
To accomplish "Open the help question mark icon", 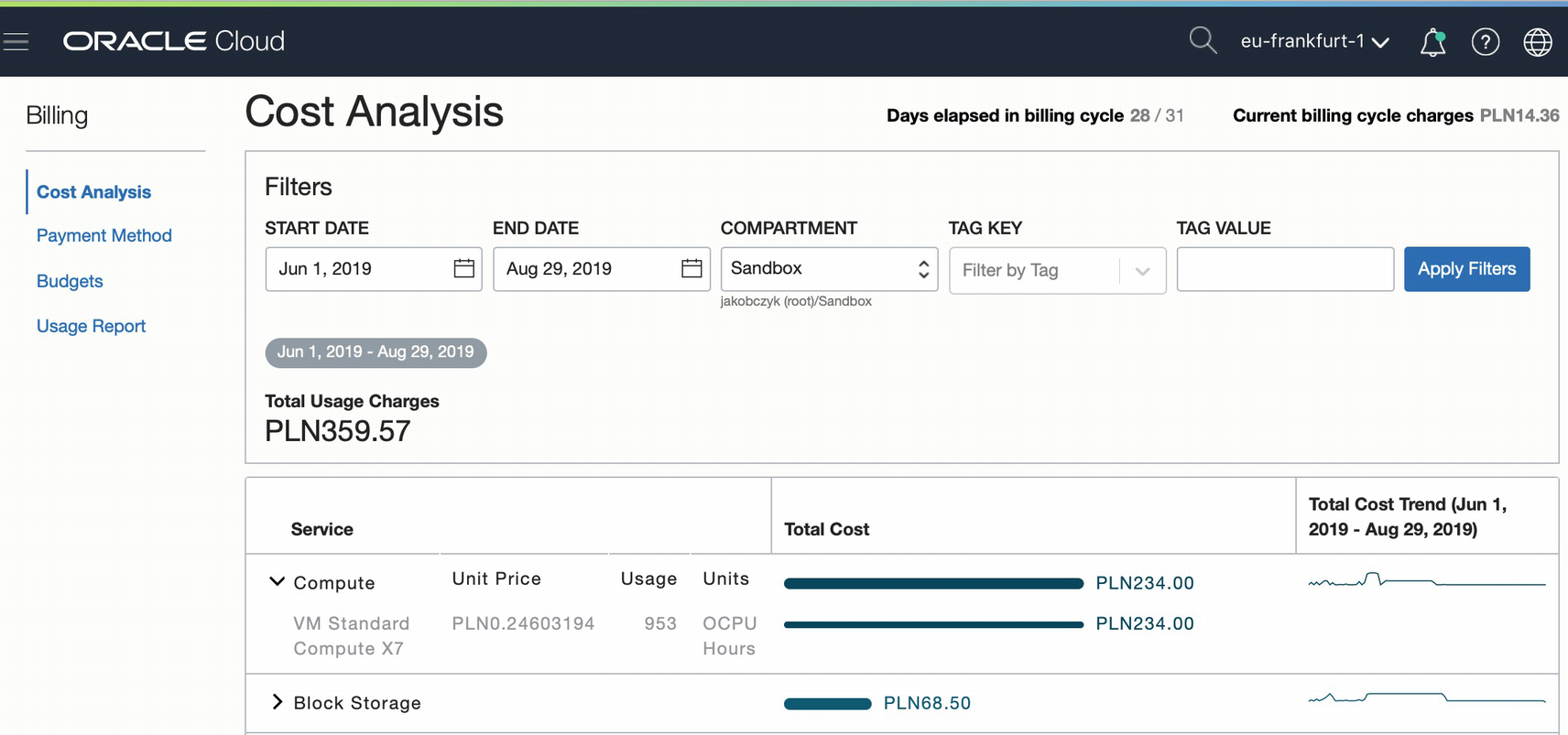I will pyautogui.click(x=1485, y=41).
